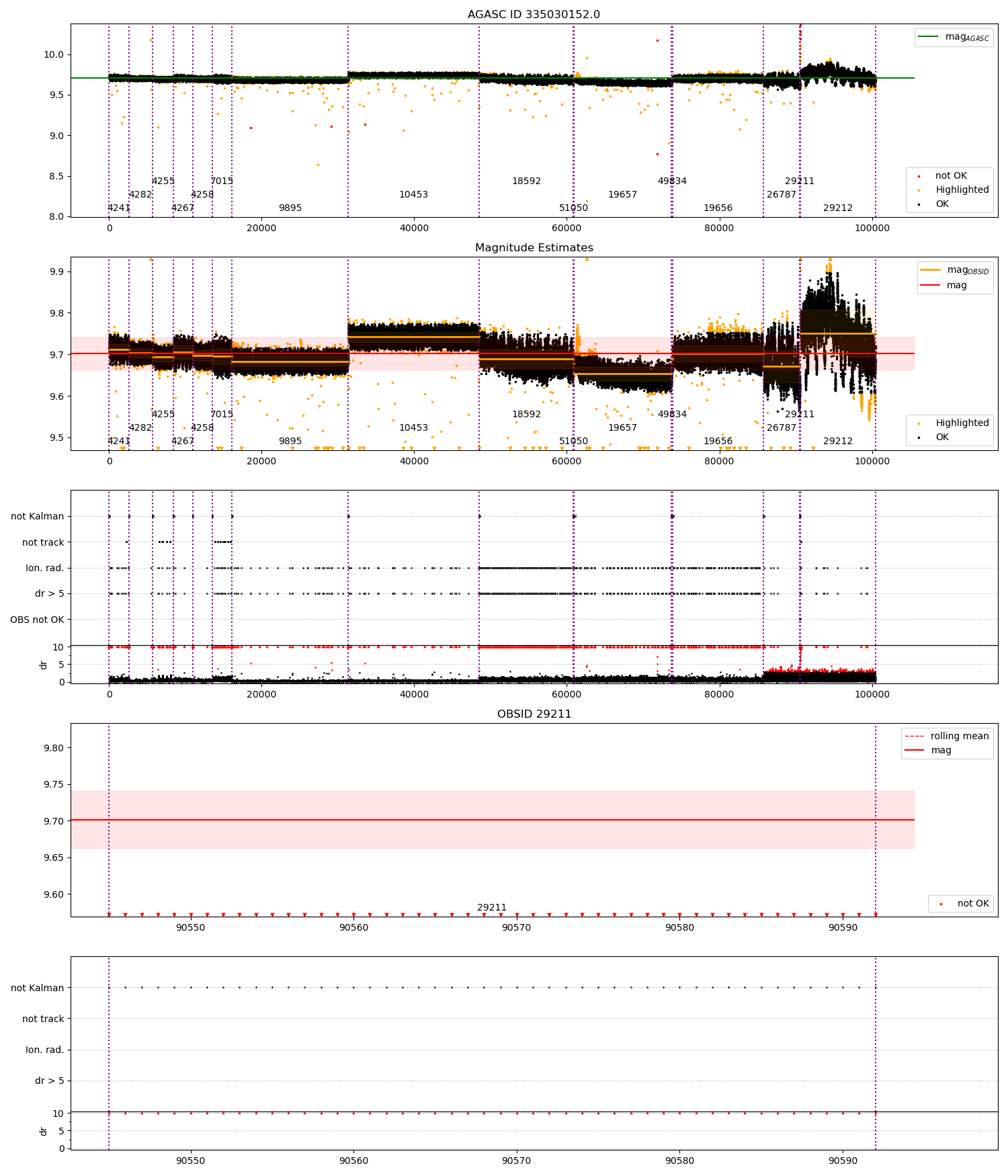Viewport: 1008px width, 1176px height.
Task: Click the "9.65" y-axis tick label
Action: click(x=52, y=858)
